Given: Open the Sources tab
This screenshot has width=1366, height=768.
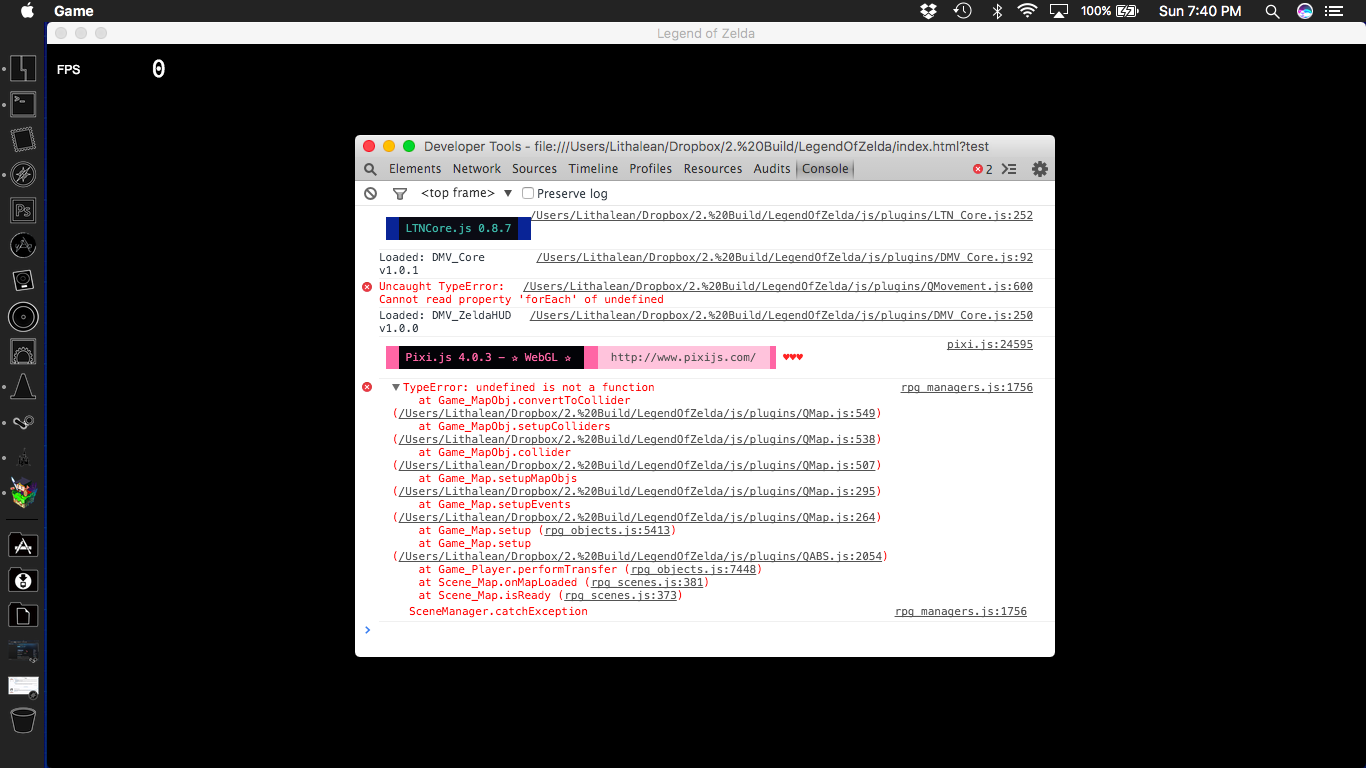Looking at the screenshot, I should [534, 169].
